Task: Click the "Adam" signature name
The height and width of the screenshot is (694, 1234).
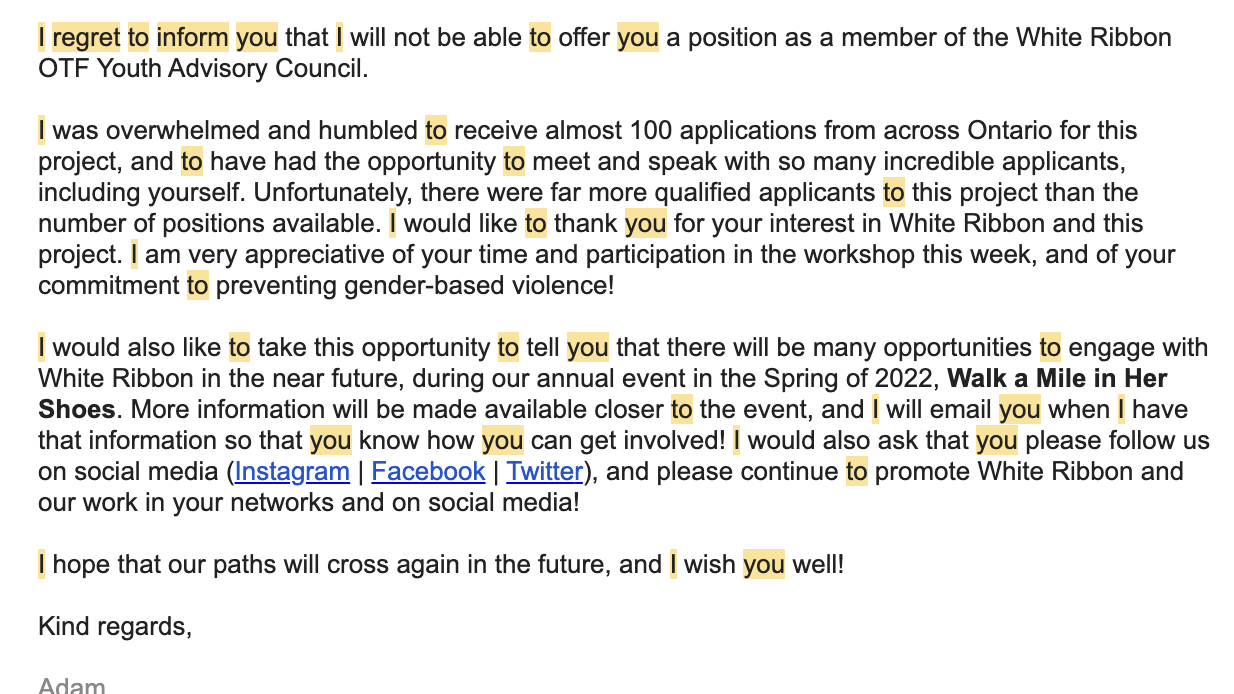Action: point(72,686)
